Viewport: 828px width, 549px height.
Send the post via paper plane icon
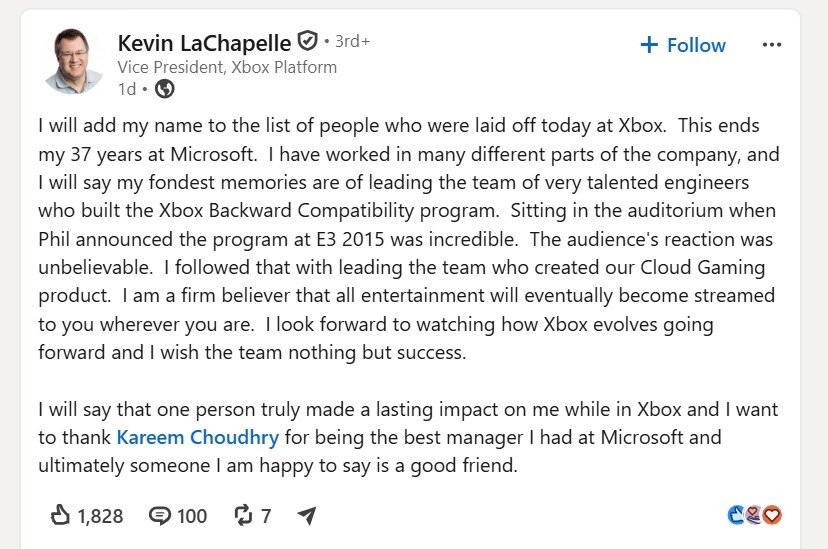[x=307, y=515]
